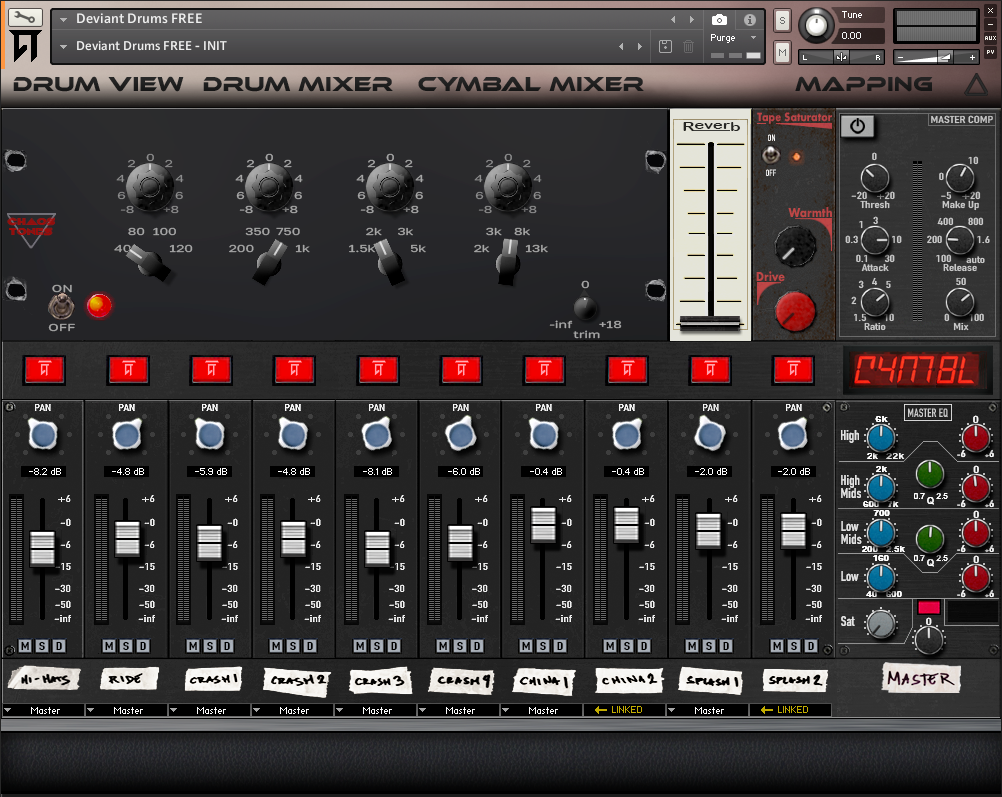Click the save preset disk icon
Image resolution: width=1002 pixels, height=797 pixels.
click(665, 46)
